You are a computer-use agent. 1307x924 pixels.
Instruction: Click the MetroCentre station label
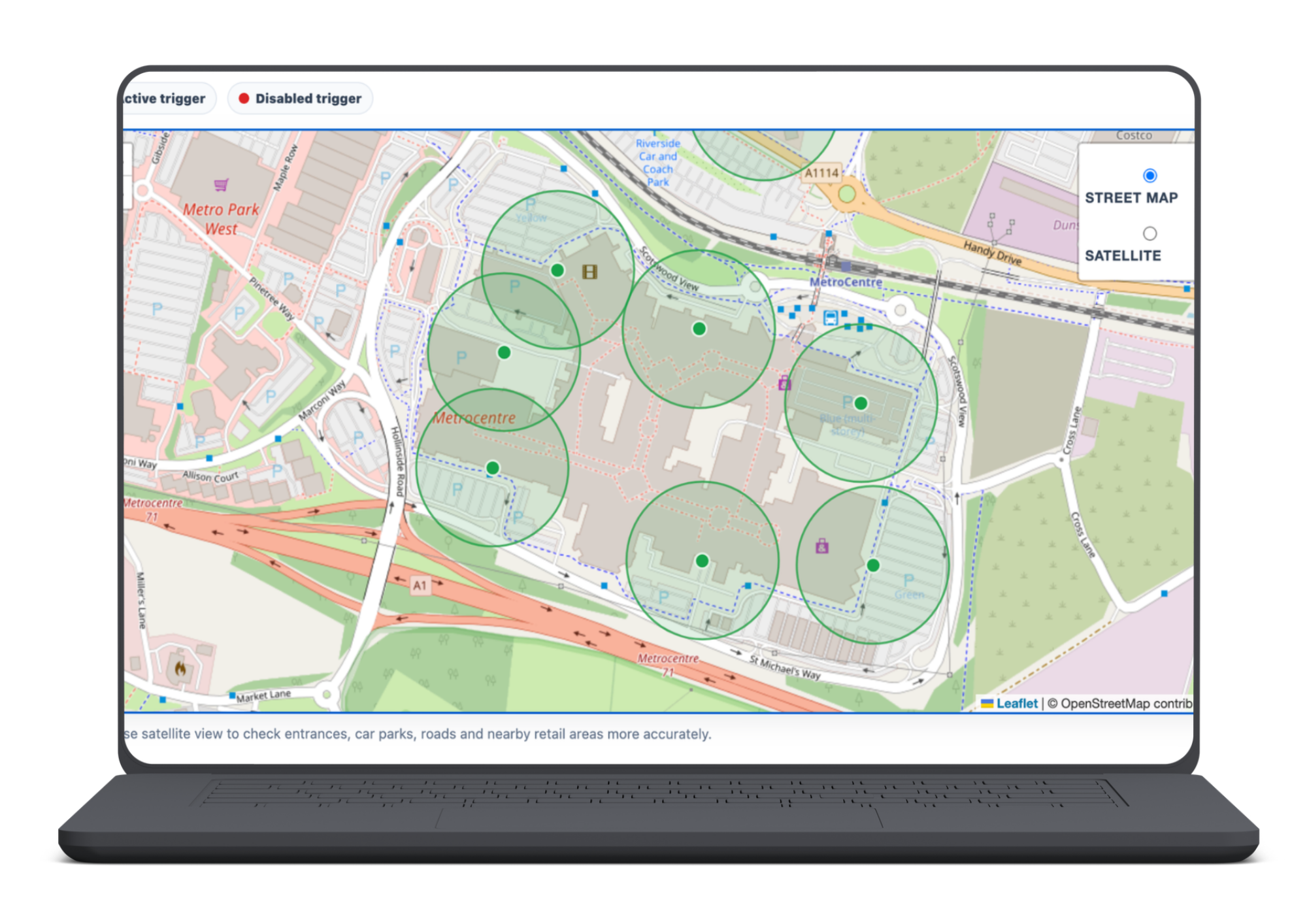[x=846, y=282]
